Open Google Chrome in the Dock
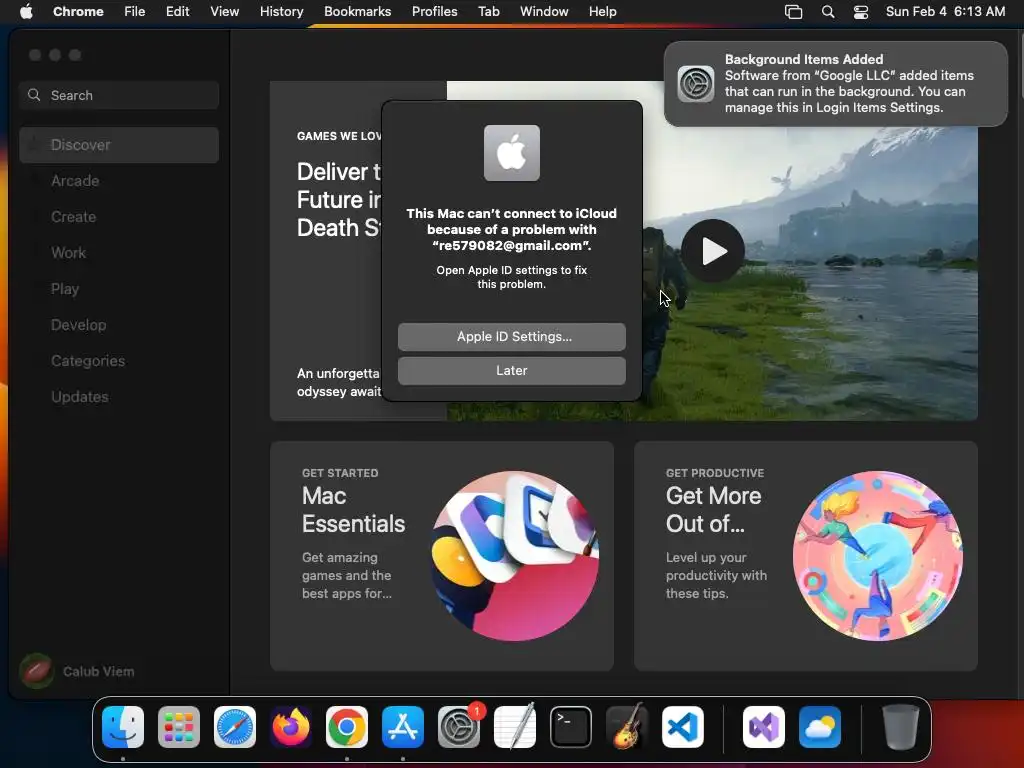 (347, 727)
